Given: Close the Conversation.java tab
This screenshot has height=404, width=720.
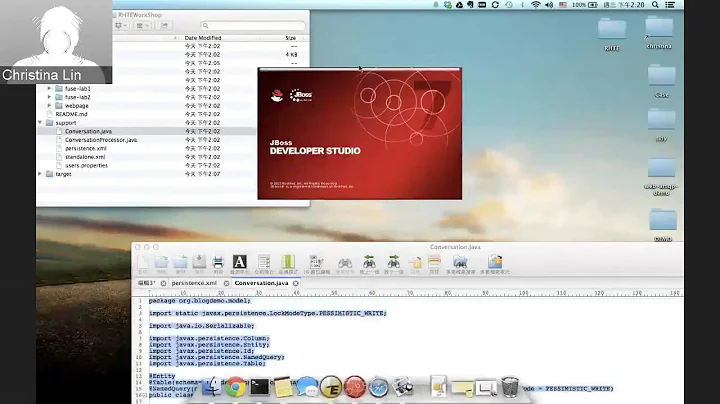Looking at the screenshot, I should (296, 284).
